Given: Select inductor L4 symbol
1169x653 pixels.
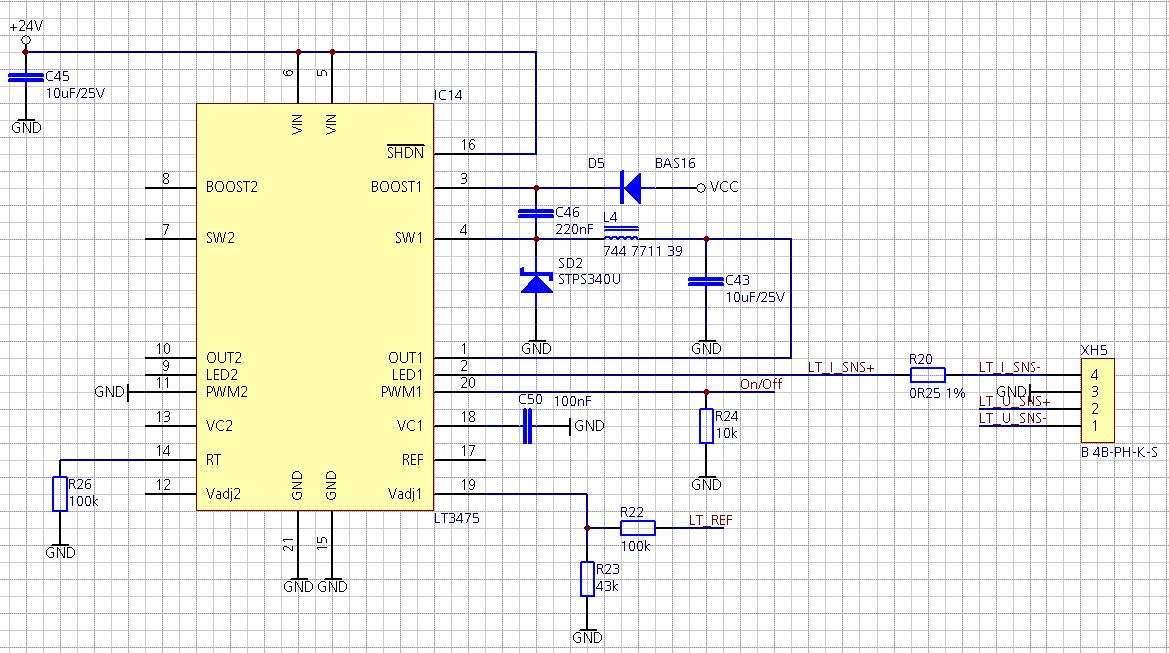Looking at the screenshot, I should coord(620,231).
